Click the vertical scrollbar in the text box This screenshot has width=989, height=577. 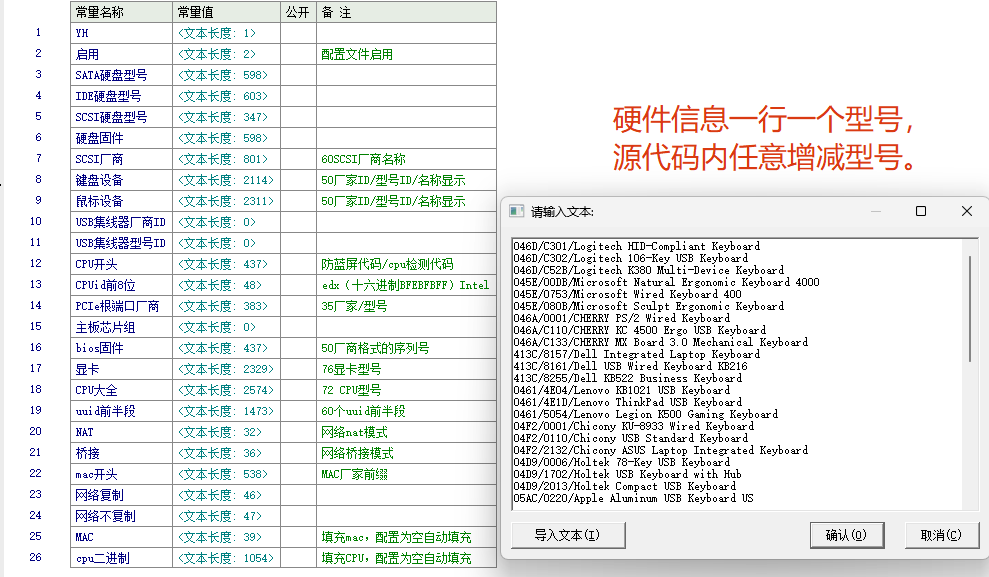(969, 307)
